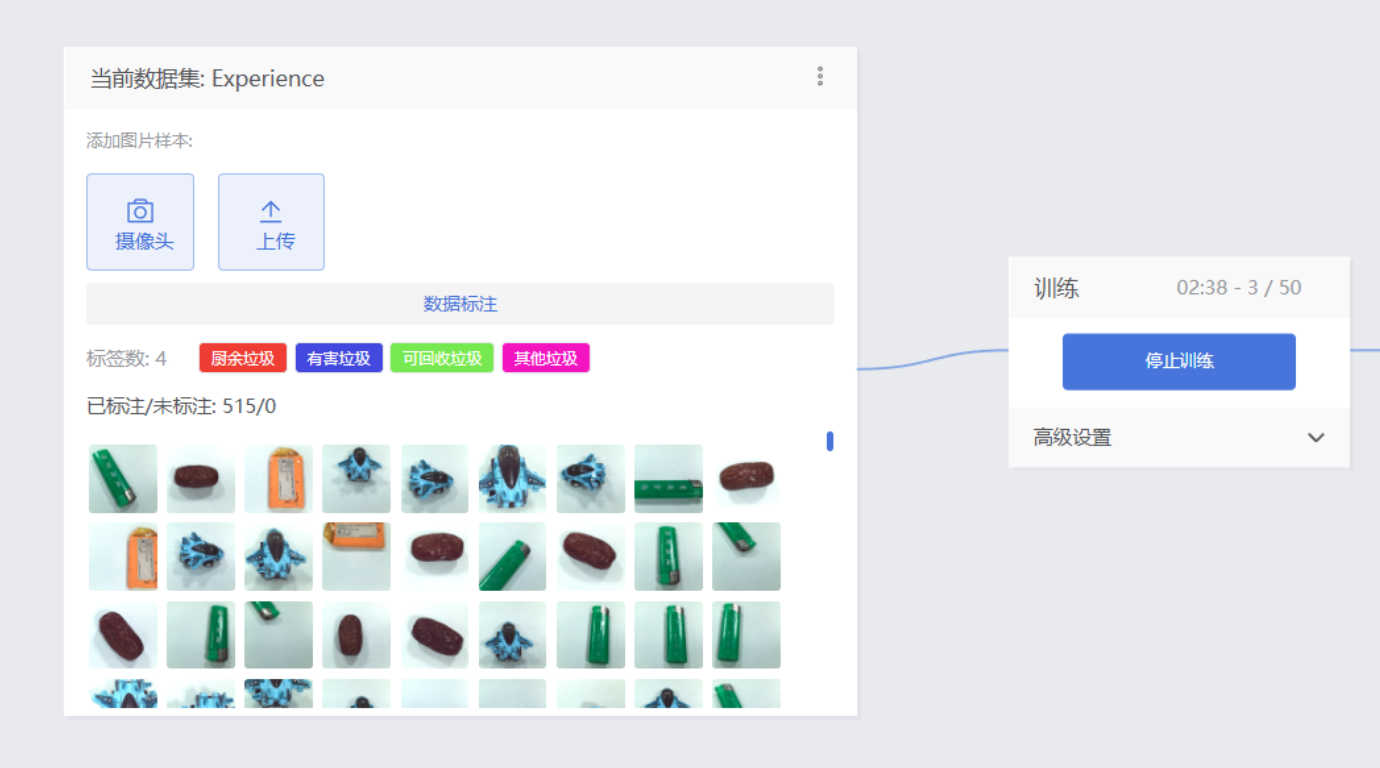Open the dataset three-dot options menu
The image size is (1380, 768).
coord(820,77)
